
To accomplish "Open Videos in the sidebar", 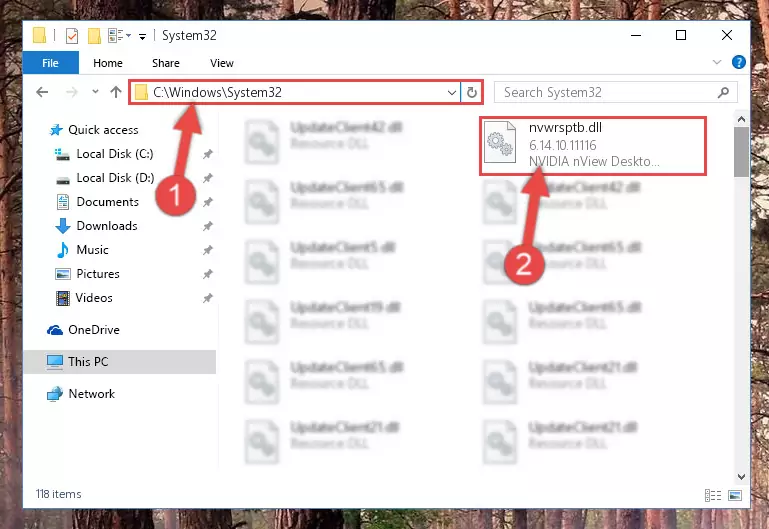I will tap(94, 298).
